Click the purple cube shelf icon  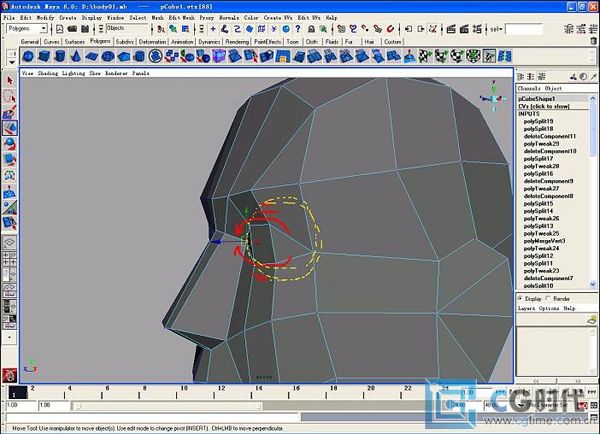[x=219, y=57]
